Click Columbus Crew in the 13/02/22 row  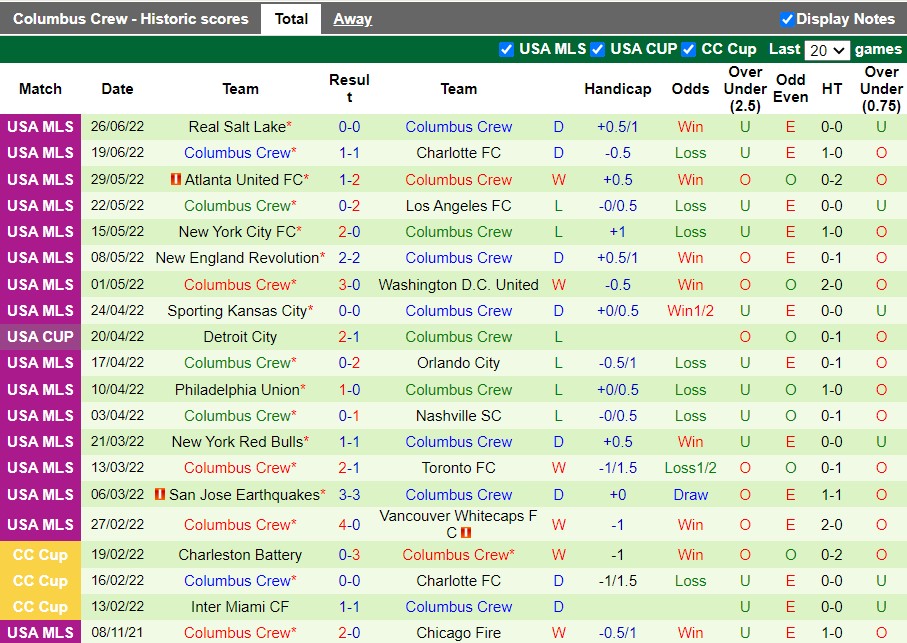coord(458,607)
